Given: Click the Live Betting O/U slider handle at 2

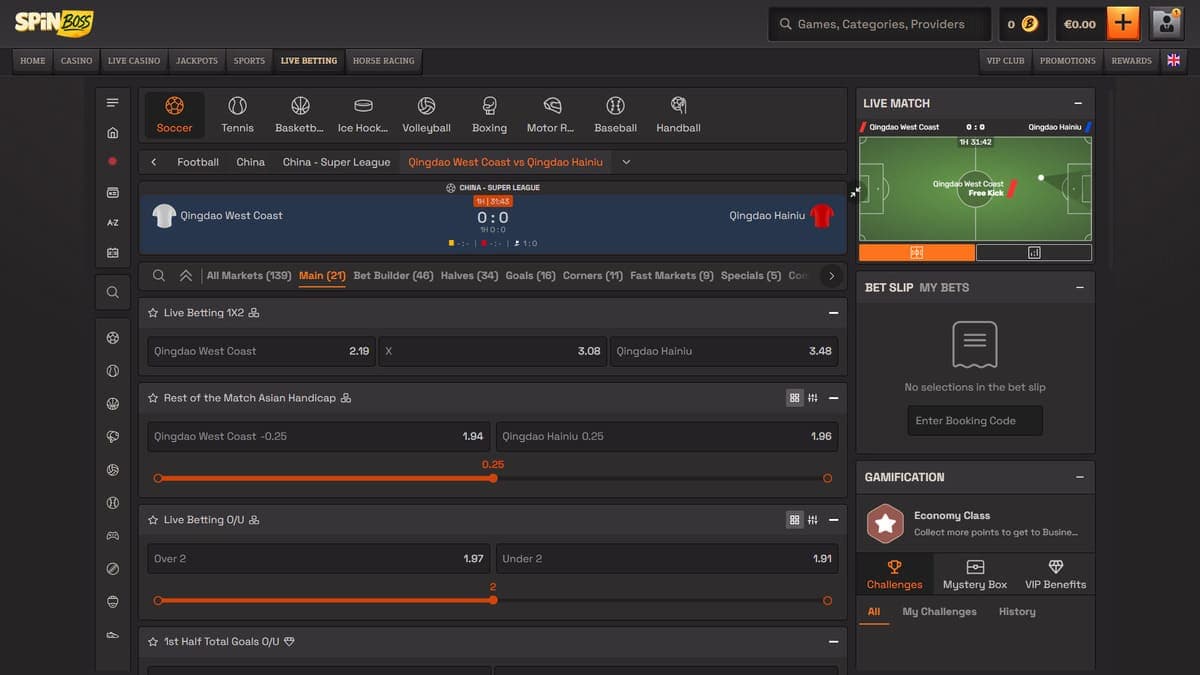Looking at the screenshot, I should point(493,600).
